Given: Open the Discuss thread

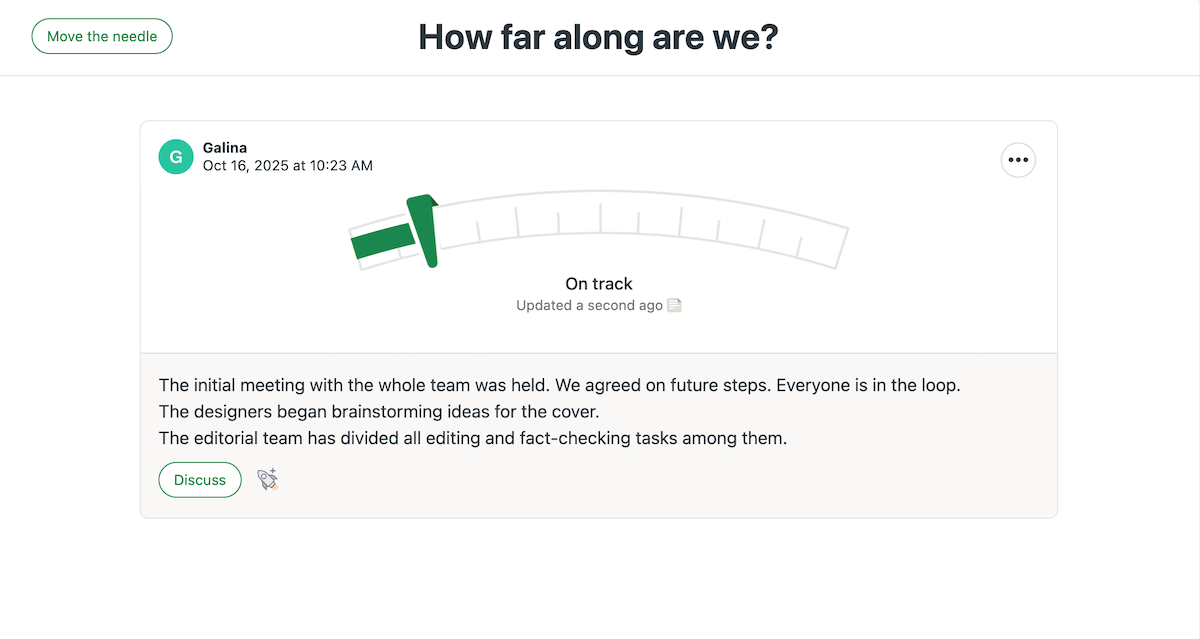Looking at the screenshot, I should pyautogui.click(x=199, y=480).
